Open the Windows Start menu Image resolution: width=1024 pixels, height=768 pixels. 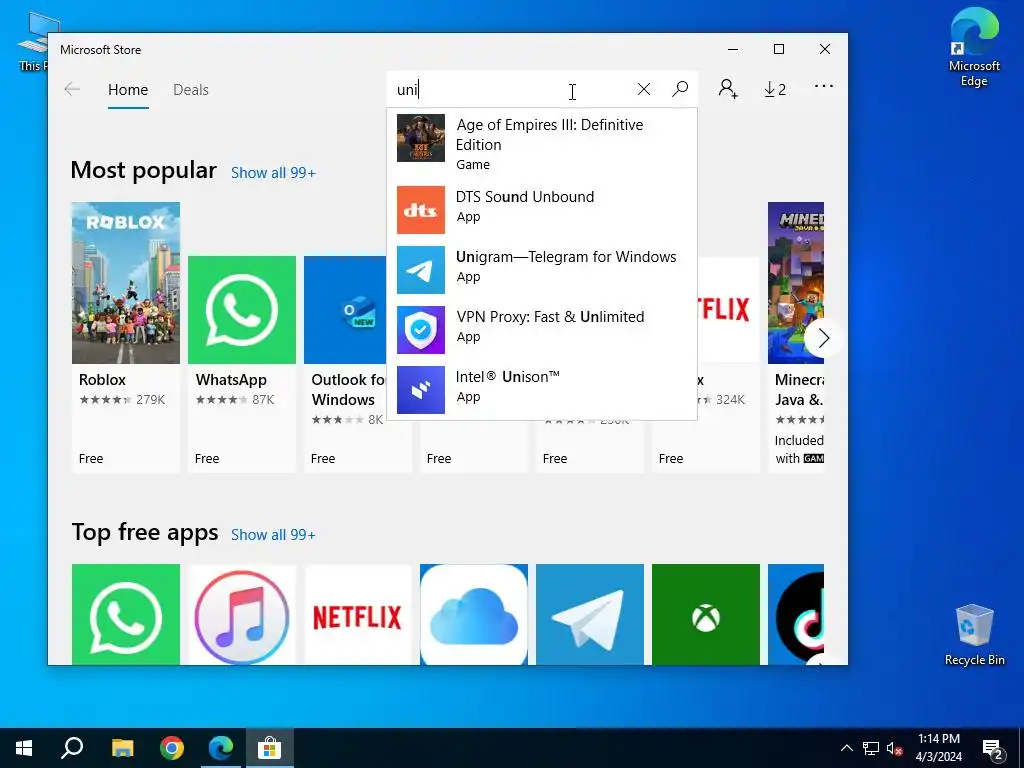pos(24,748)
